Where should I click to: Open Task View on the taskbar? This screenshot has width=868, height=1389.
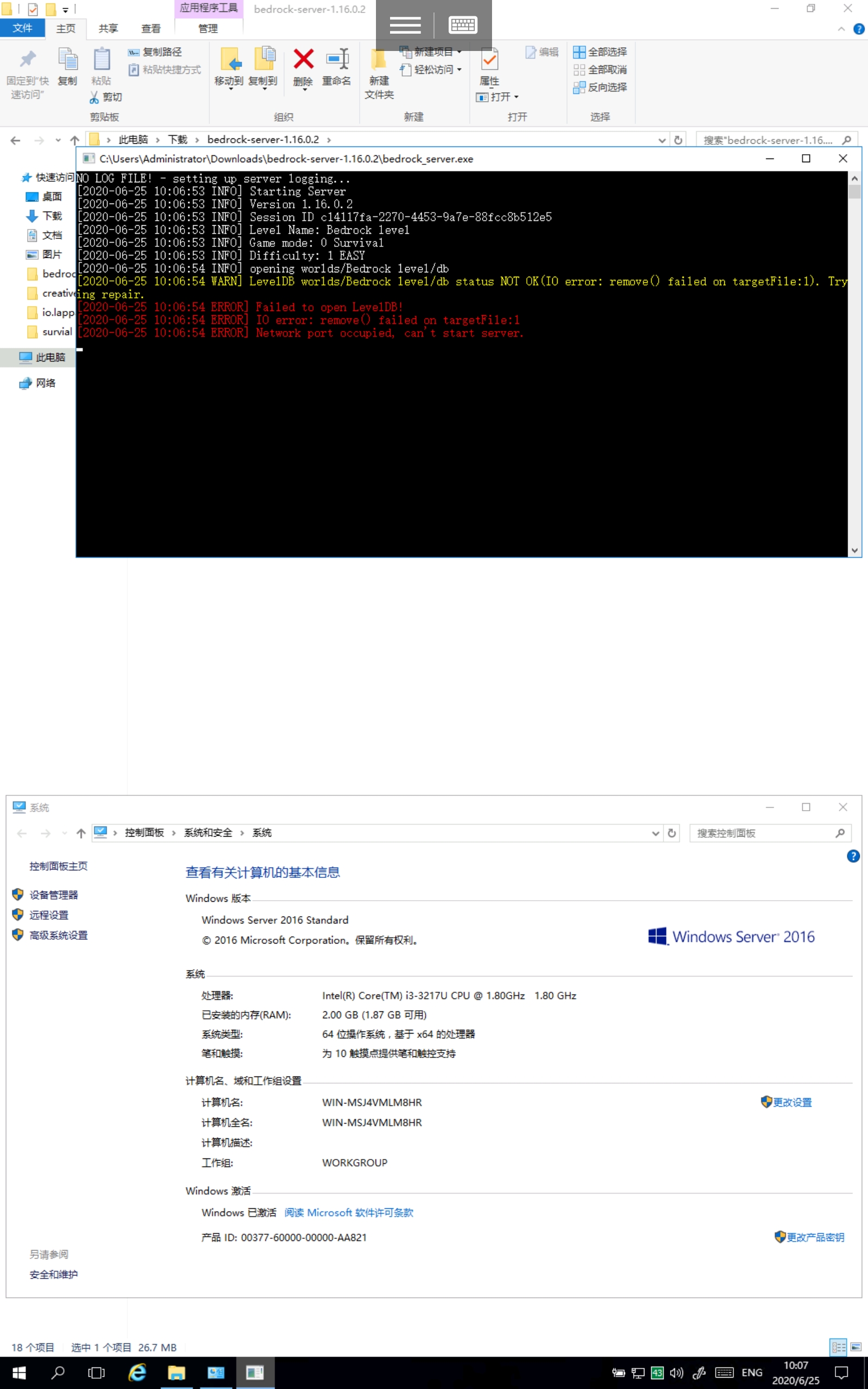pyautogui.click(x=97, y=1372)
